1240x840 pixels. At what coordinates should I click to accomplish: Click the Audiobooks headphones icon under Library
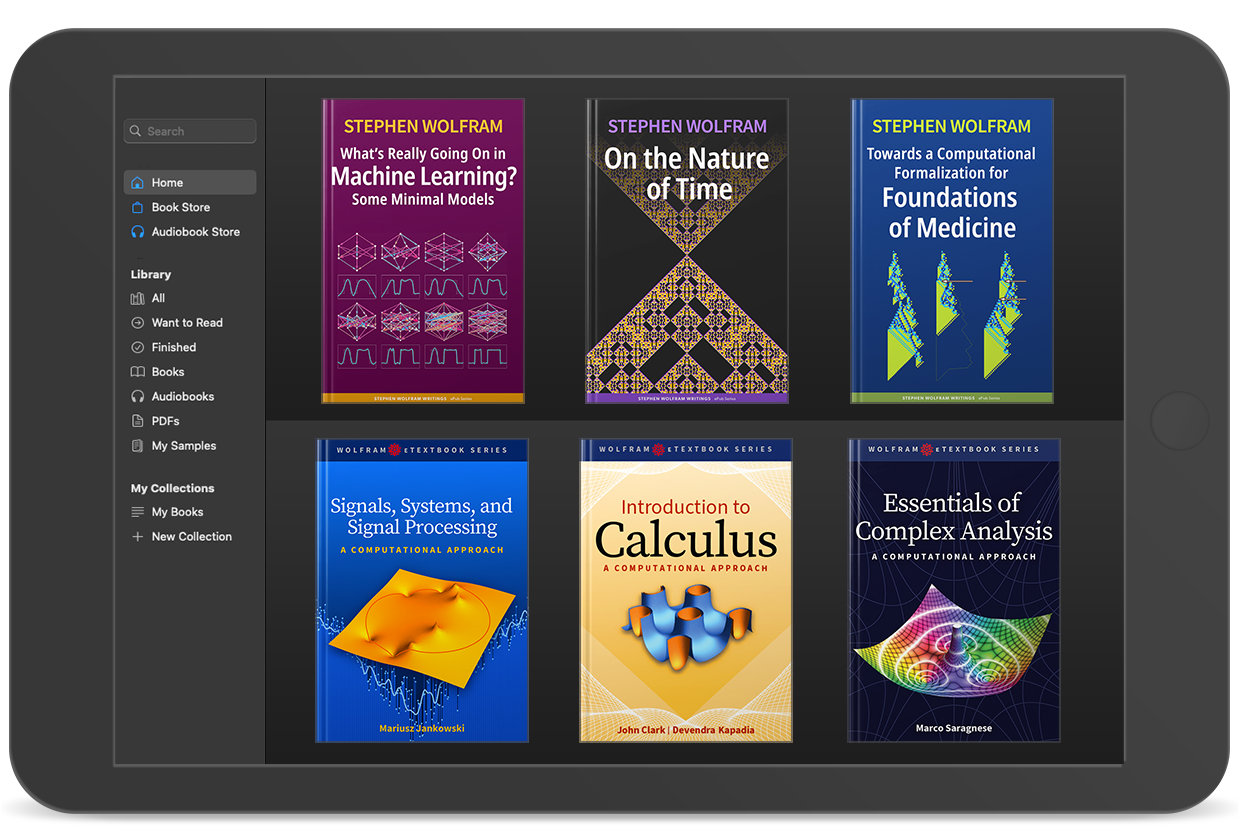tap(138, 396)
